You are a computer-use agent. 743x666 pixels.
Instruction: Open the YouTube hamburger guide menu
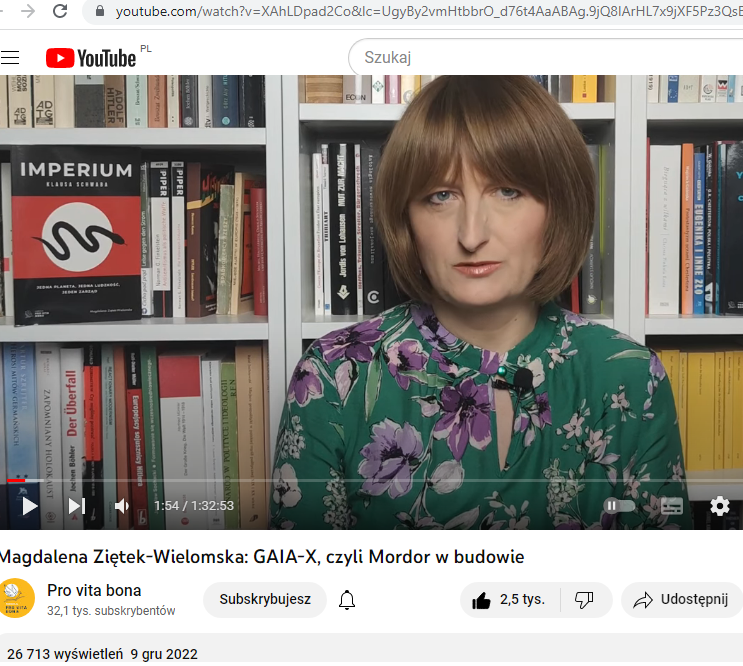[10, 58]
